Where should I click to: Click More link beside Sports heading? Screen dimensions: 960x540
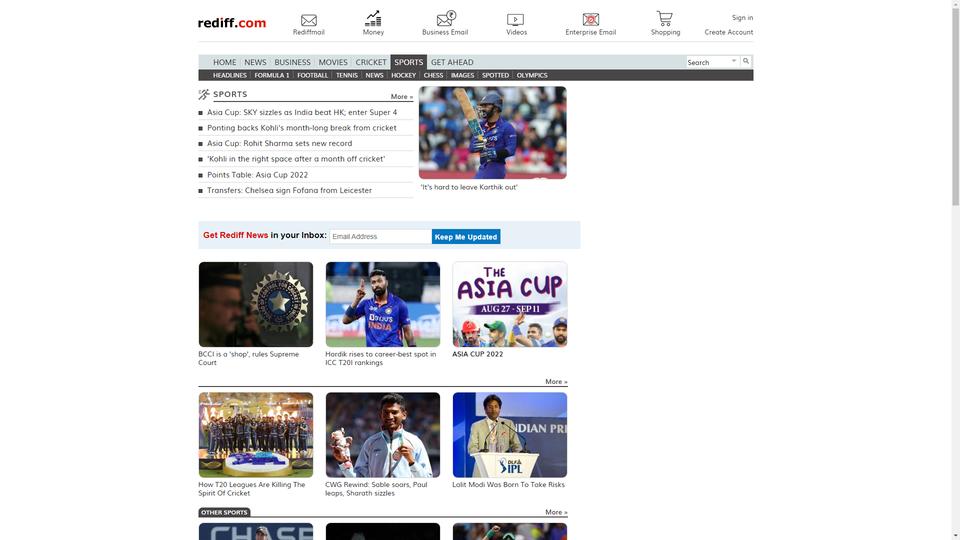pyautogui.click(x=402, y=97)
